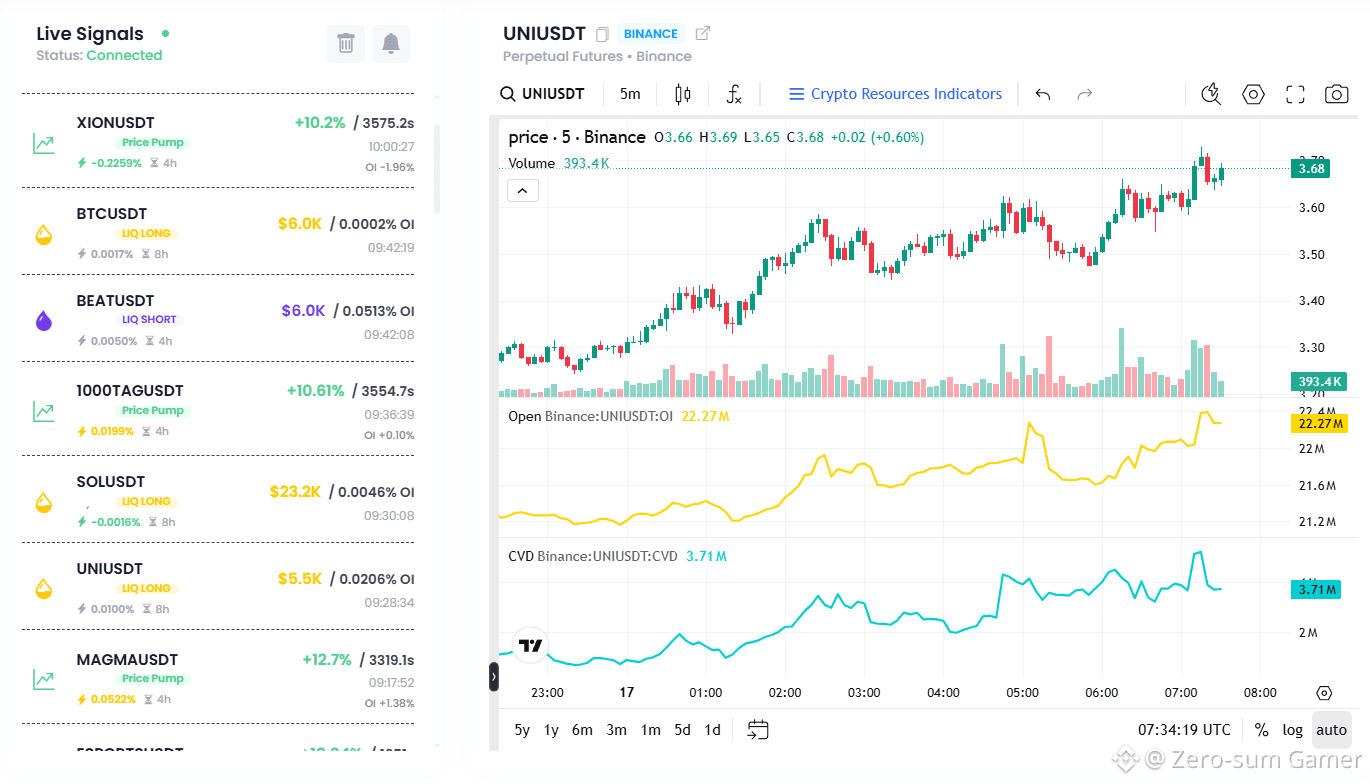The image size is (1370, 784).
Task: Click the 22.27M open interest label
Action: click(x=1318, y=423)
